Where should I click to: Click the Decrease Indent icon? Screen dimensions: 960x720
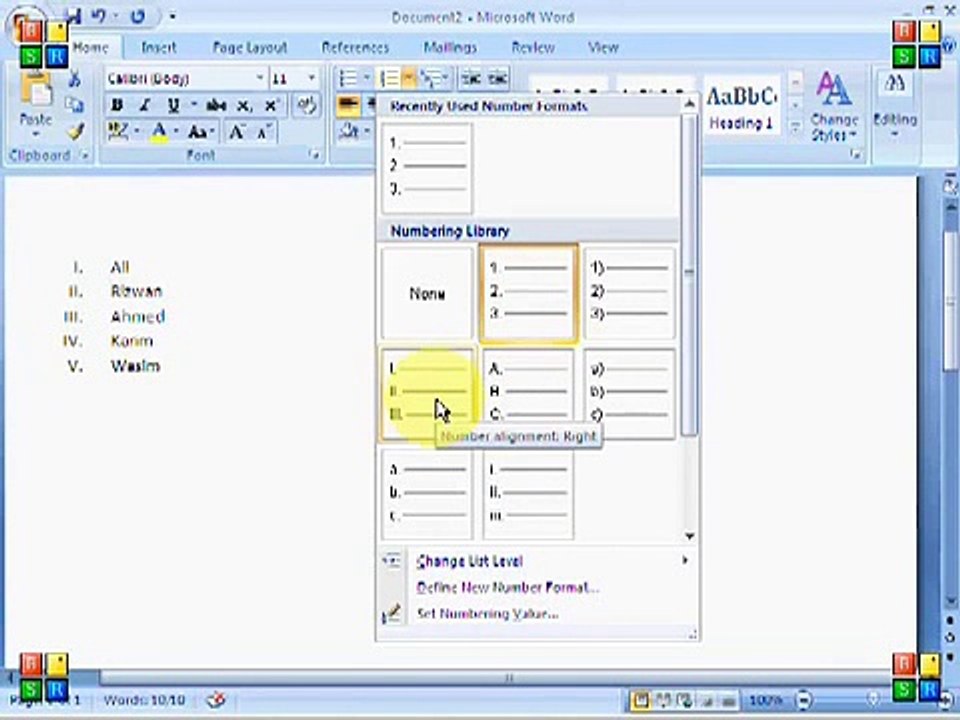tap(471, 78)
